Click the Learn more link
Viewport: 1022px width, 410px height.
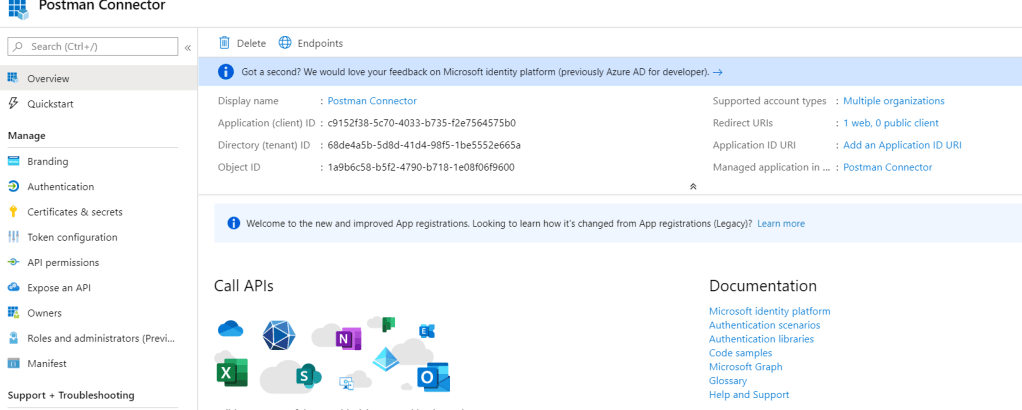(781, 224)
